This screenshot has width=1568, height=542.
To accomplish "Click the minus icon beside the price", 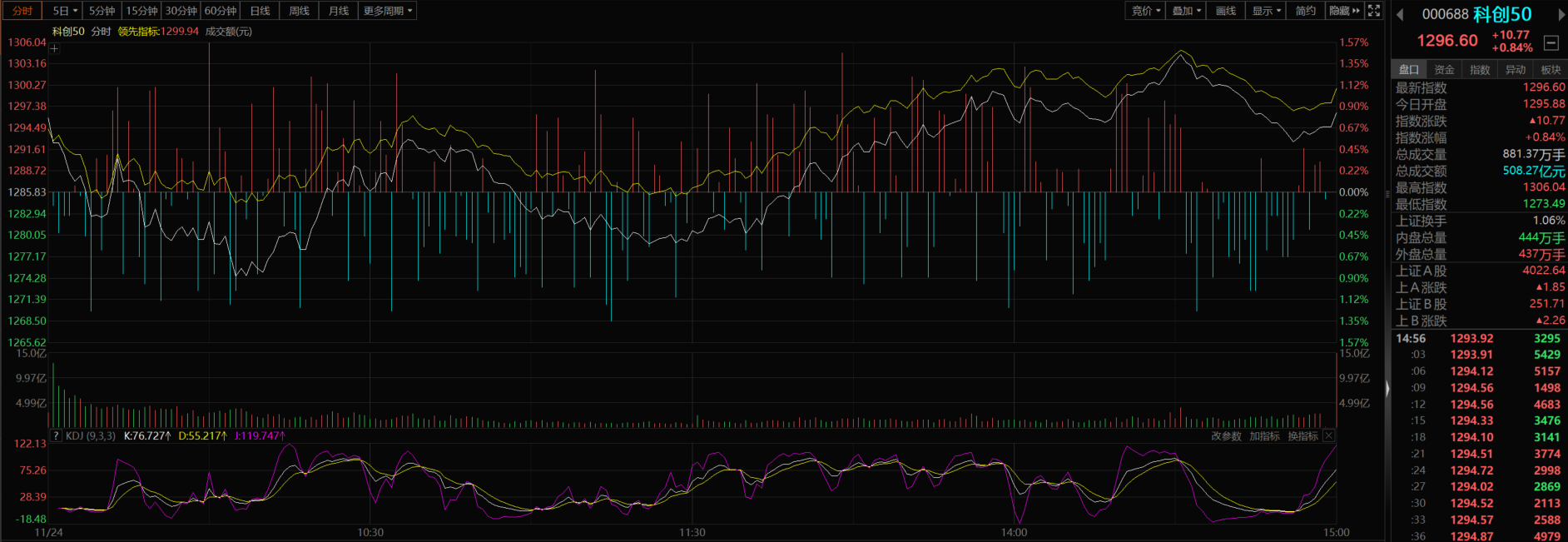I will 1551,42.
